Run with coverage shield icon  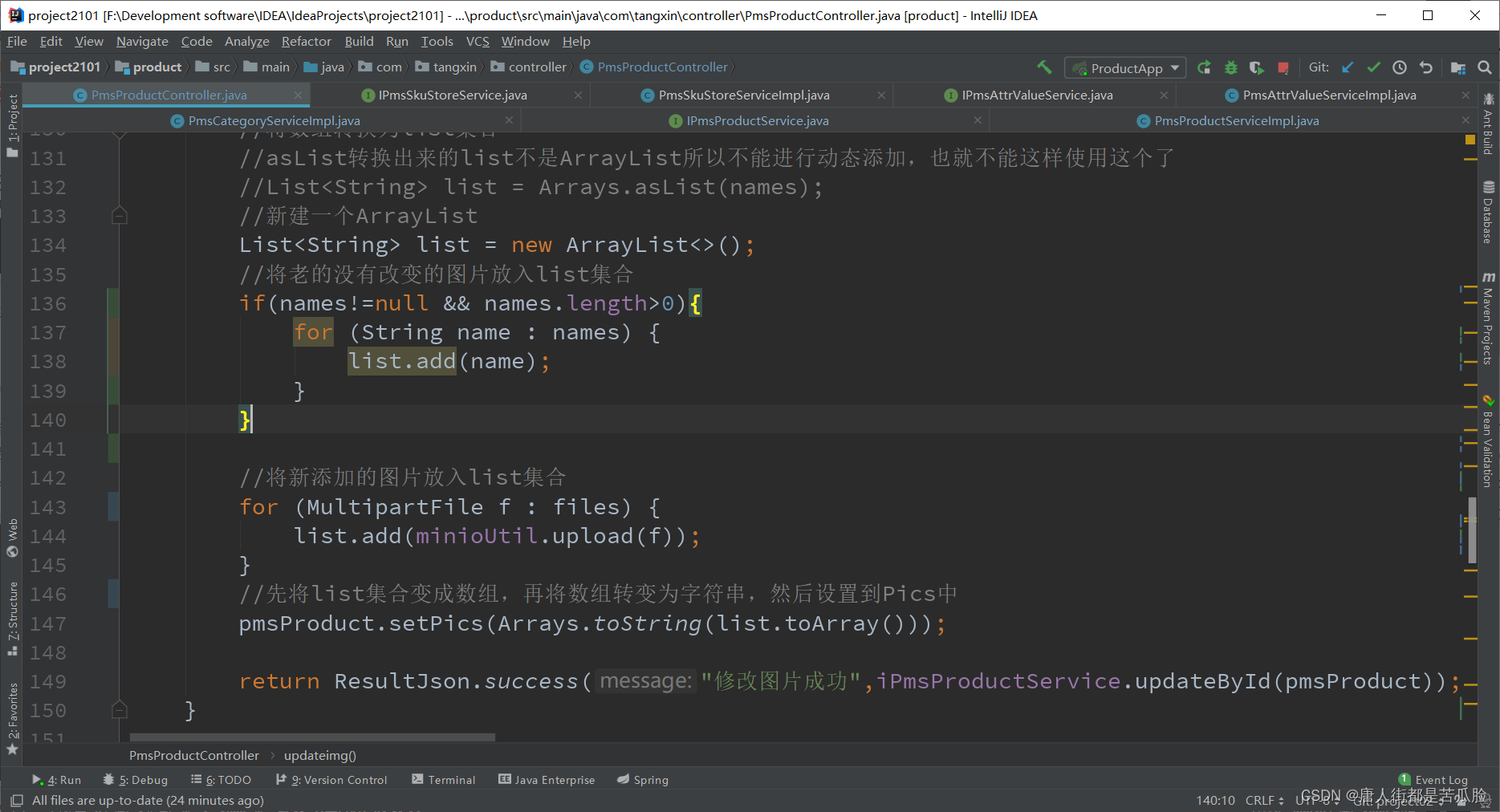click(1257, 67)
